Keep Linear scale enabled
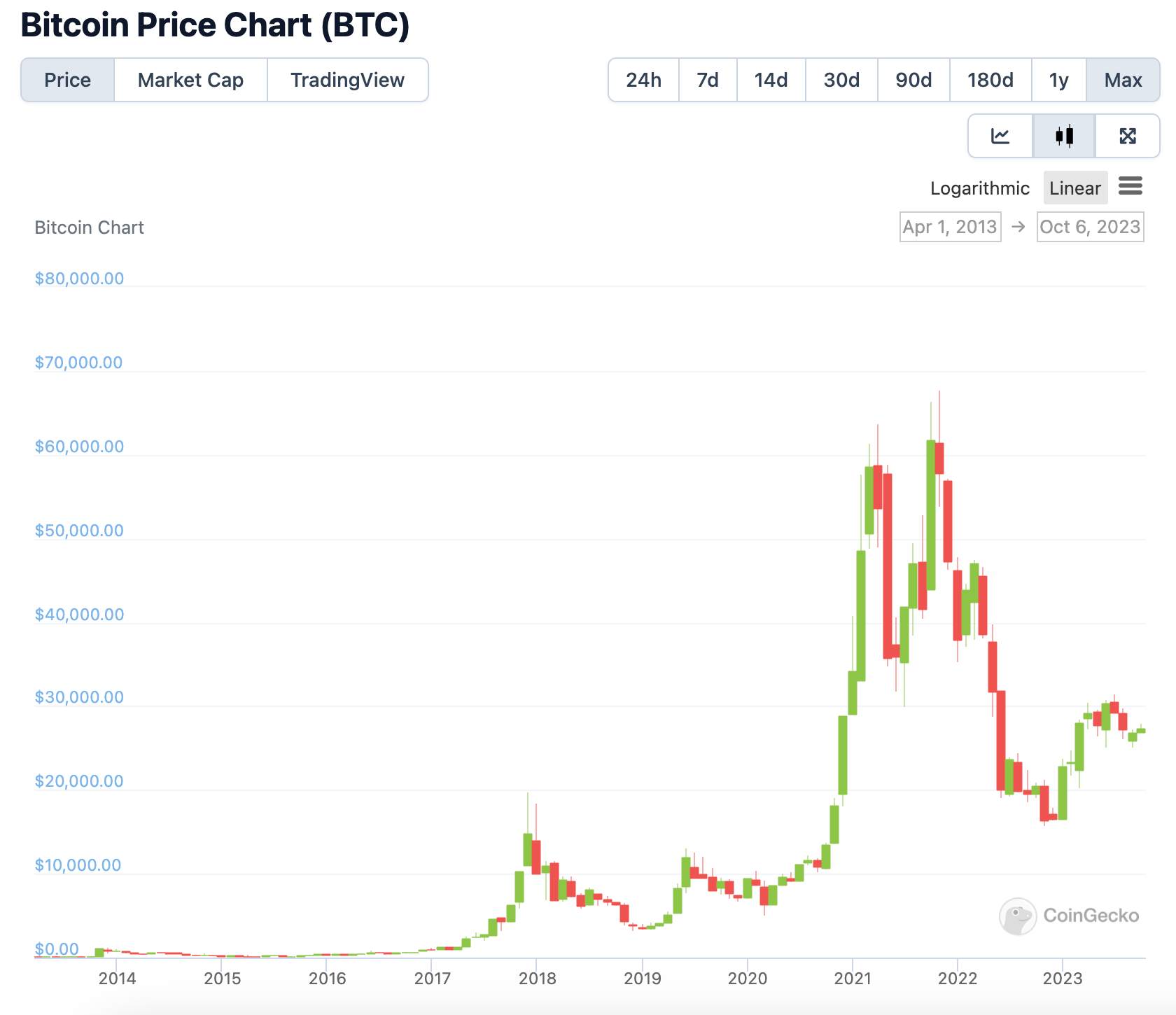This screenshot has width=1176, height=1015. point(1075,188)
